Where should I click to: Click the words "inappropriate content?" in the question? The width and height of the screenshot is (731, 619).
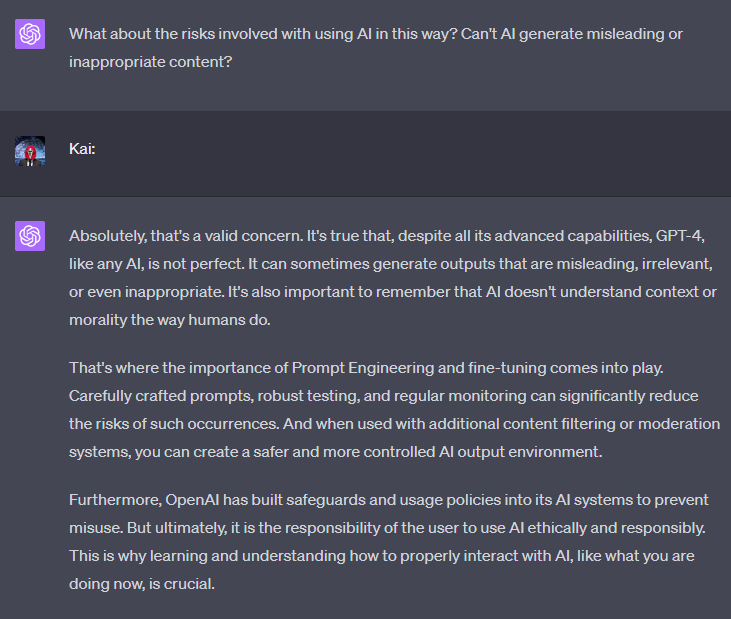pos(148,61)
